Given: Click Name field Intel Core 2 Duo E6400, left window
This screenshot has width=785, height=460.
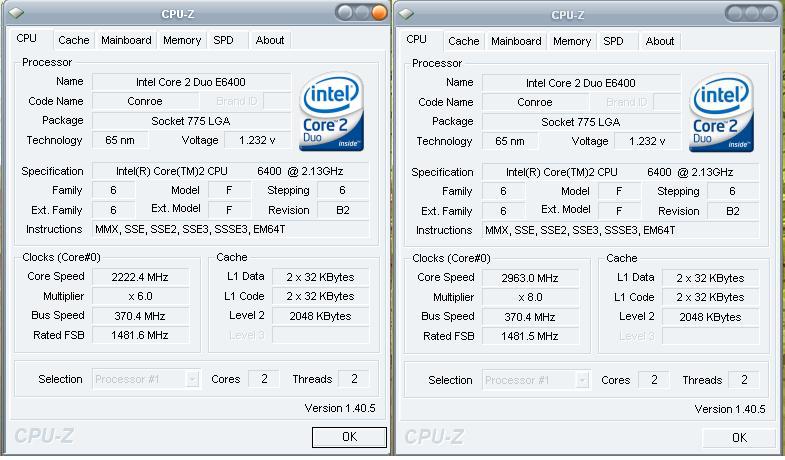Looking at the screenshot, I should tap(191, 82).
